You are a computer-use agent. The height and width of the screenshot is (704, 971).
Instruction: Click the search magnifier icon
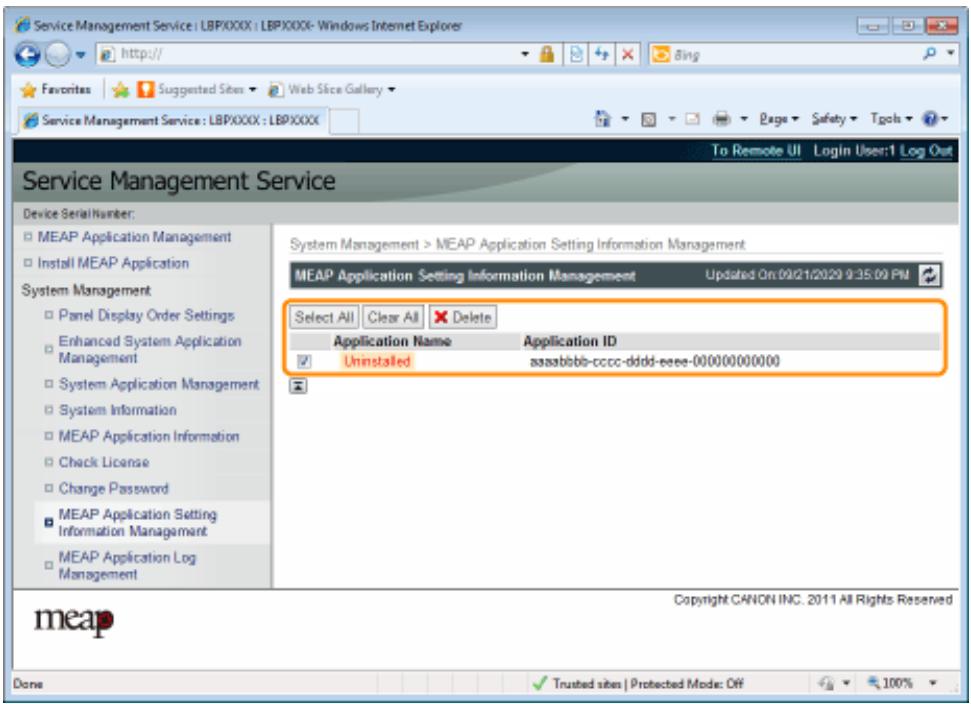click(929, 54)
